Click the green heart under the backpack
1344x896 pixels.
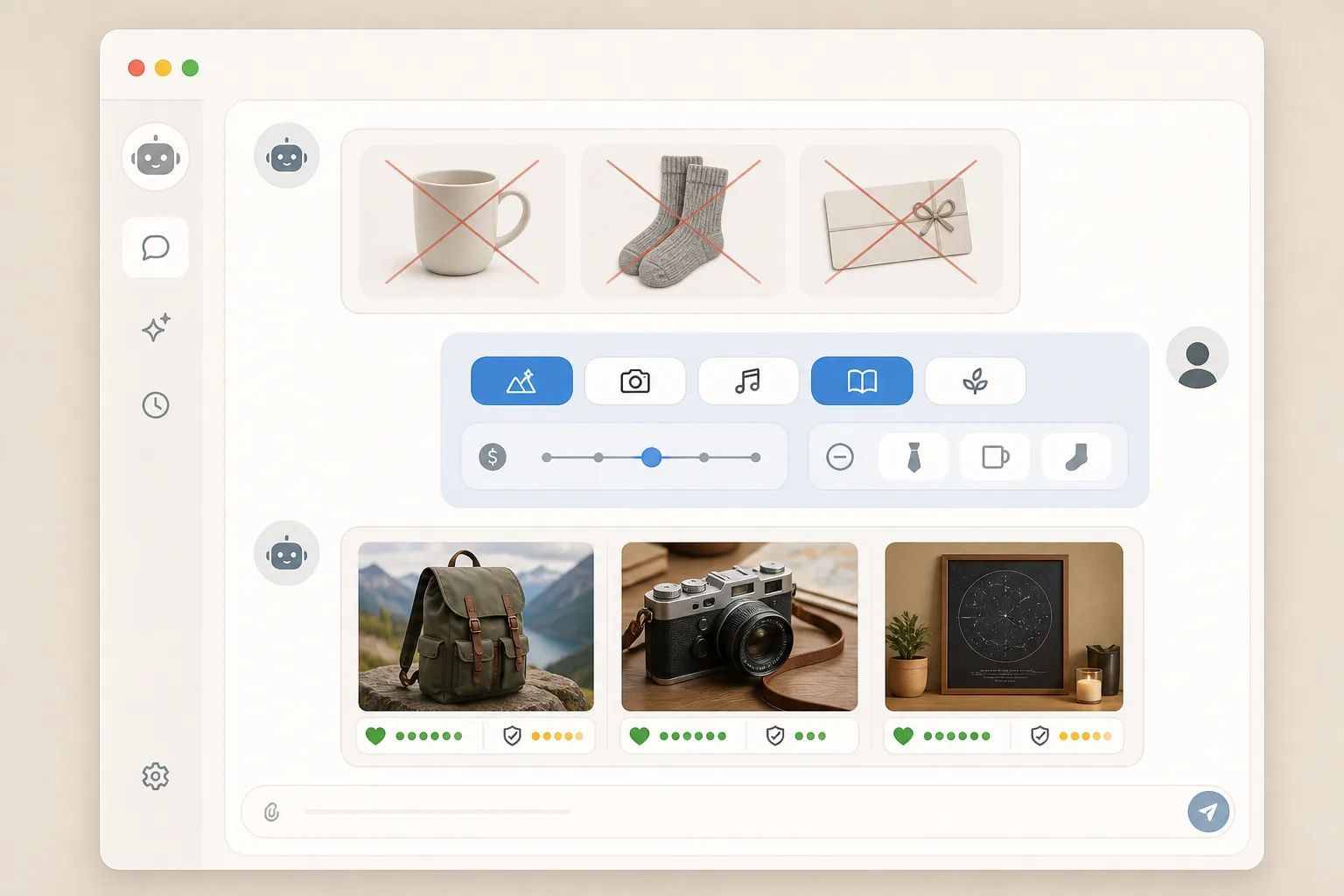coord(375,736)
